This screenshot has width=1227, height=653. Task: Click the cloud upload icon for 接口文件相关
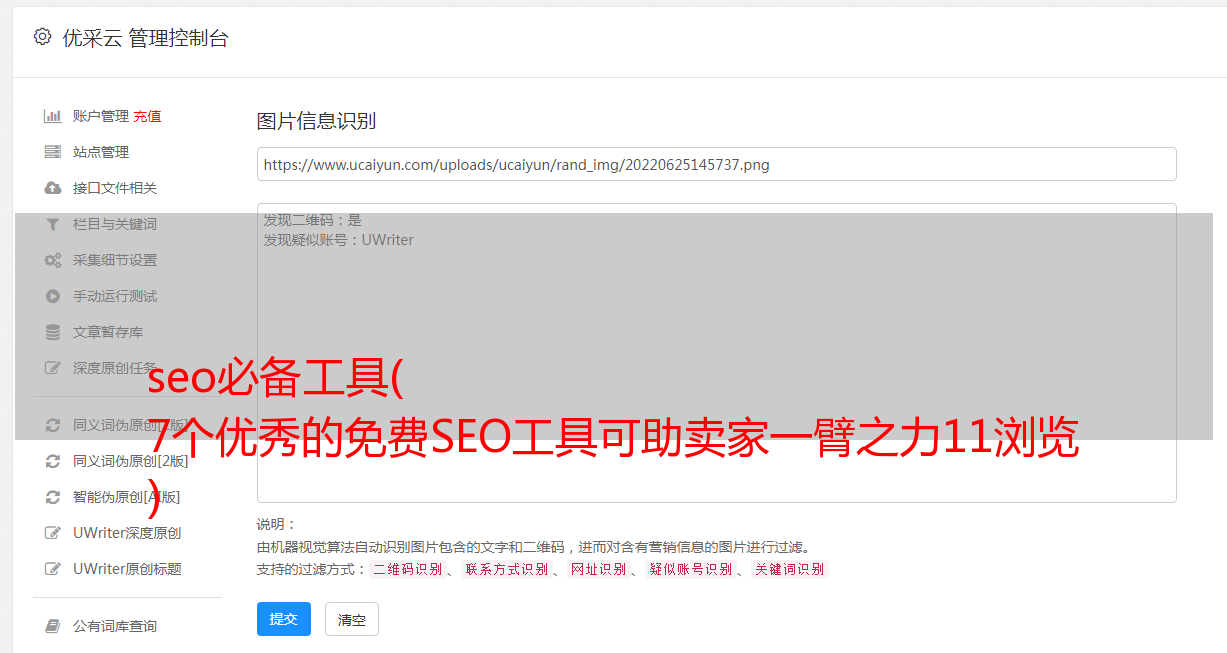point(53,188)
